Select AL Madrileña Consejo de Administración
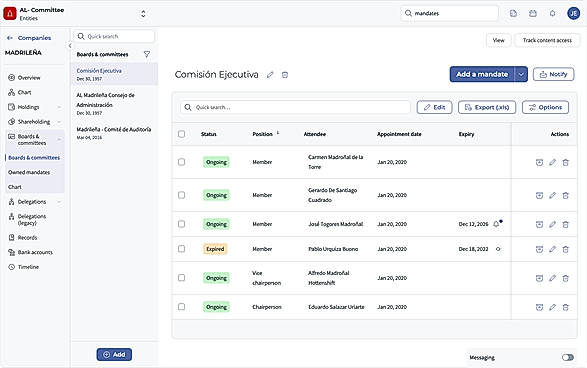Viewport: 587px width, 368px height. (114, 104)
